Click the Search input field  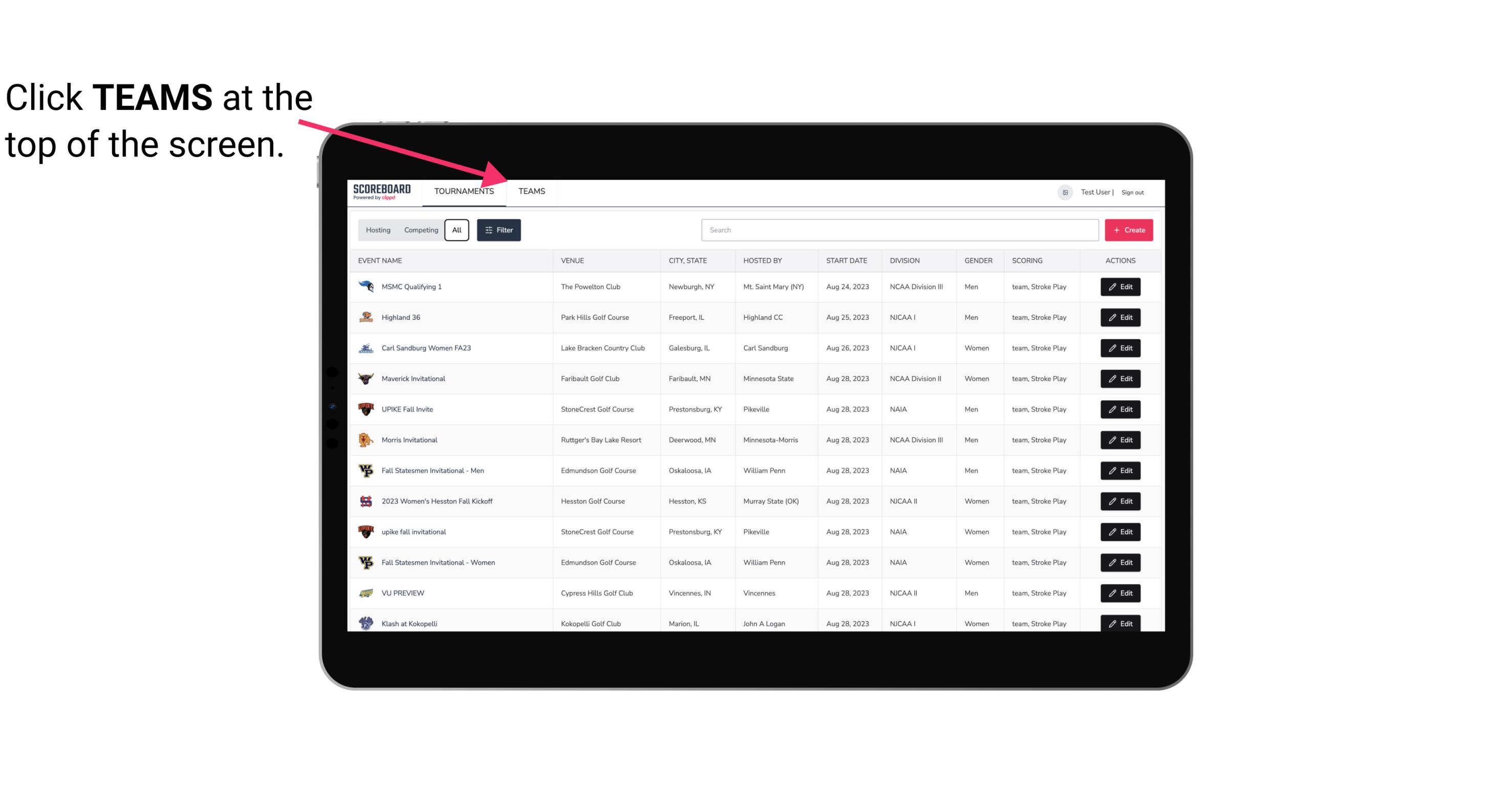(898, 229)
